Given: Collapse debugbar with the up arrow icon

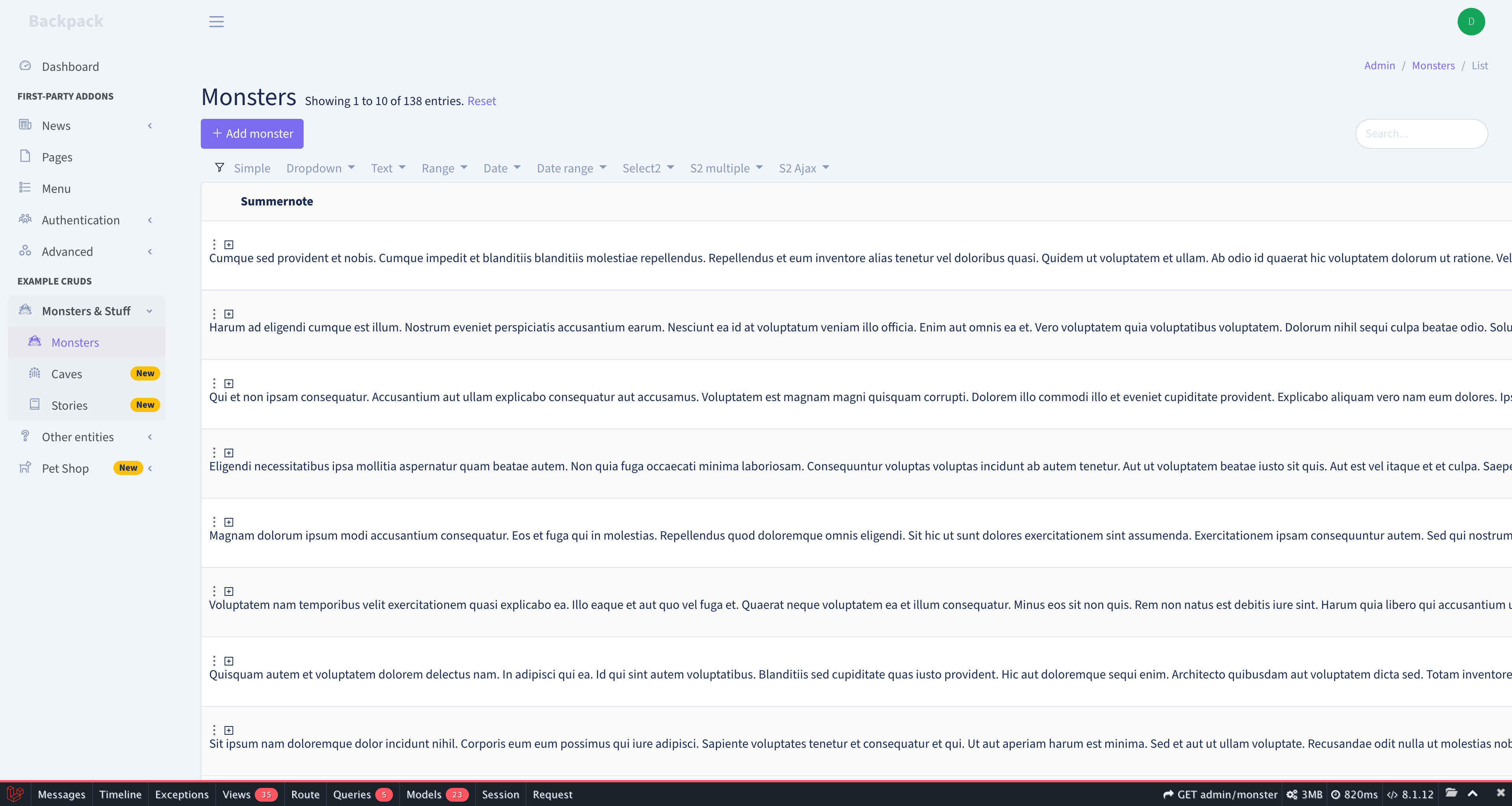Looking at the screenshot, I should coord(1472,794).
